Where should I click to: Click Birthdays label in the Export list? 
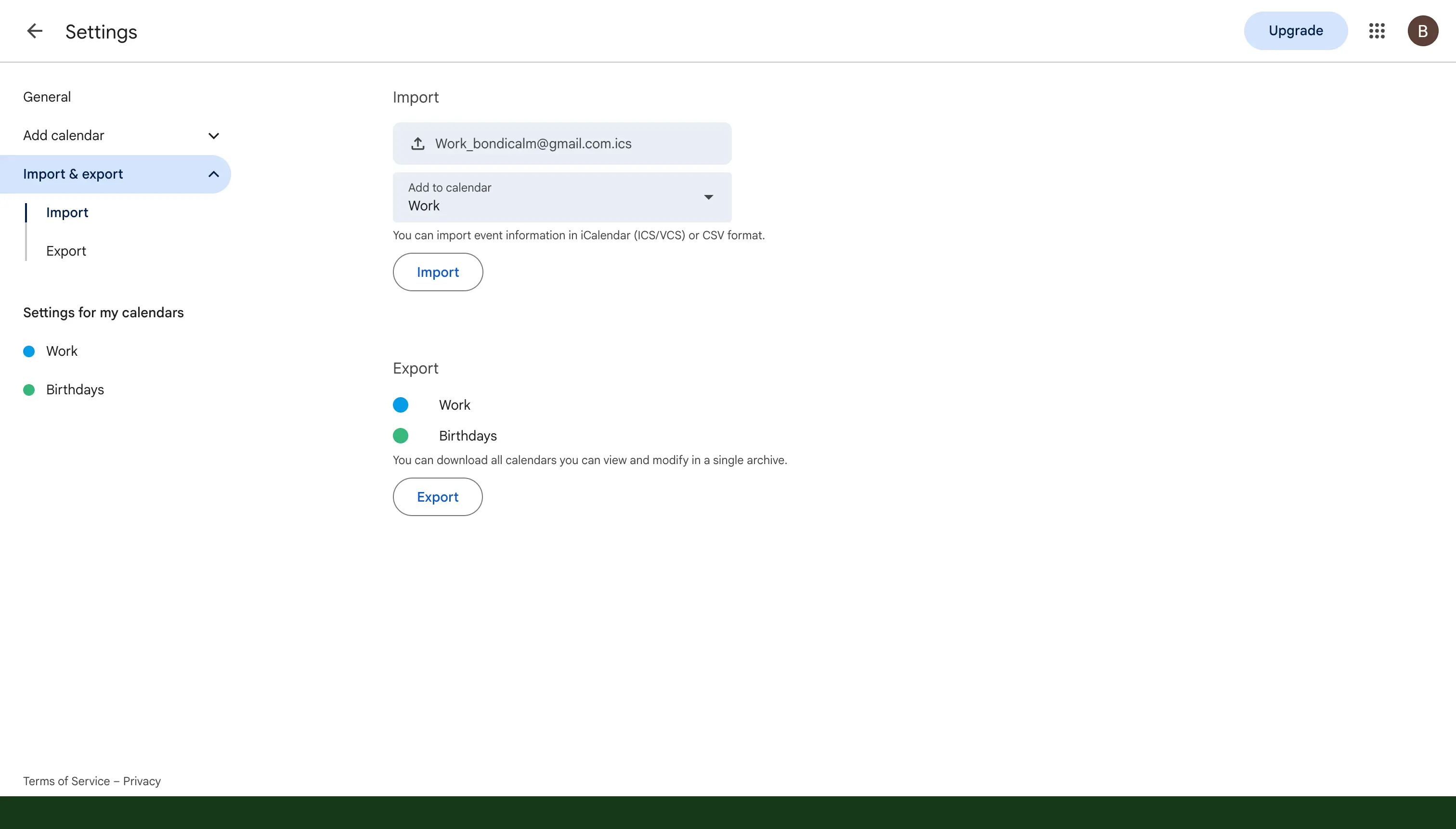[468, 436]
